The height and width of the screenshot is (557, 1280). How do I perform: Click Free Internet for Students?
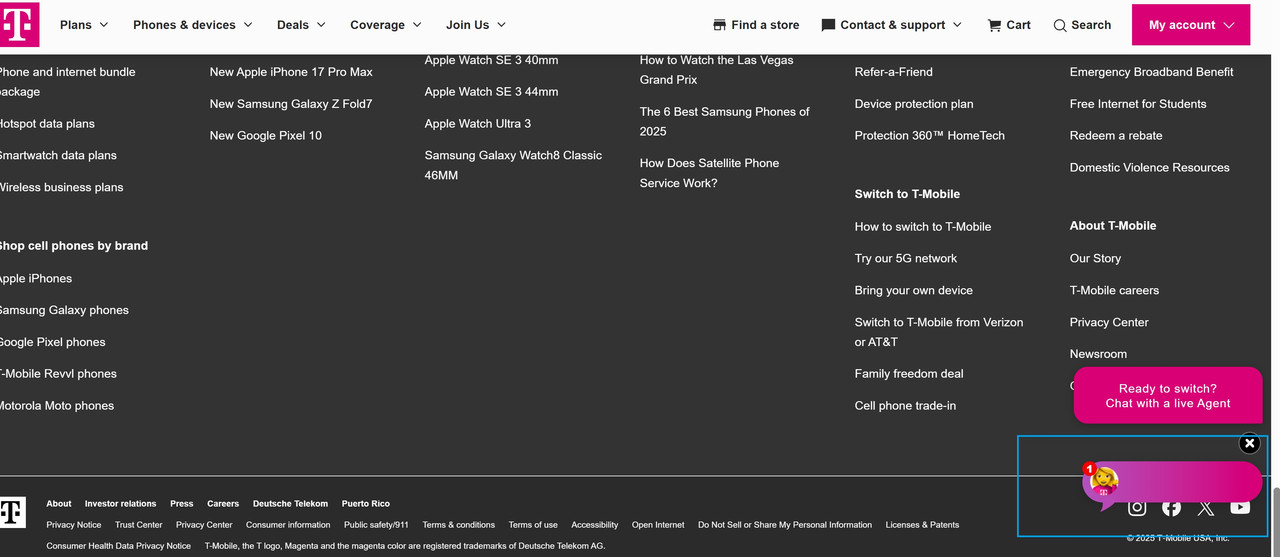pos(1138,104)
